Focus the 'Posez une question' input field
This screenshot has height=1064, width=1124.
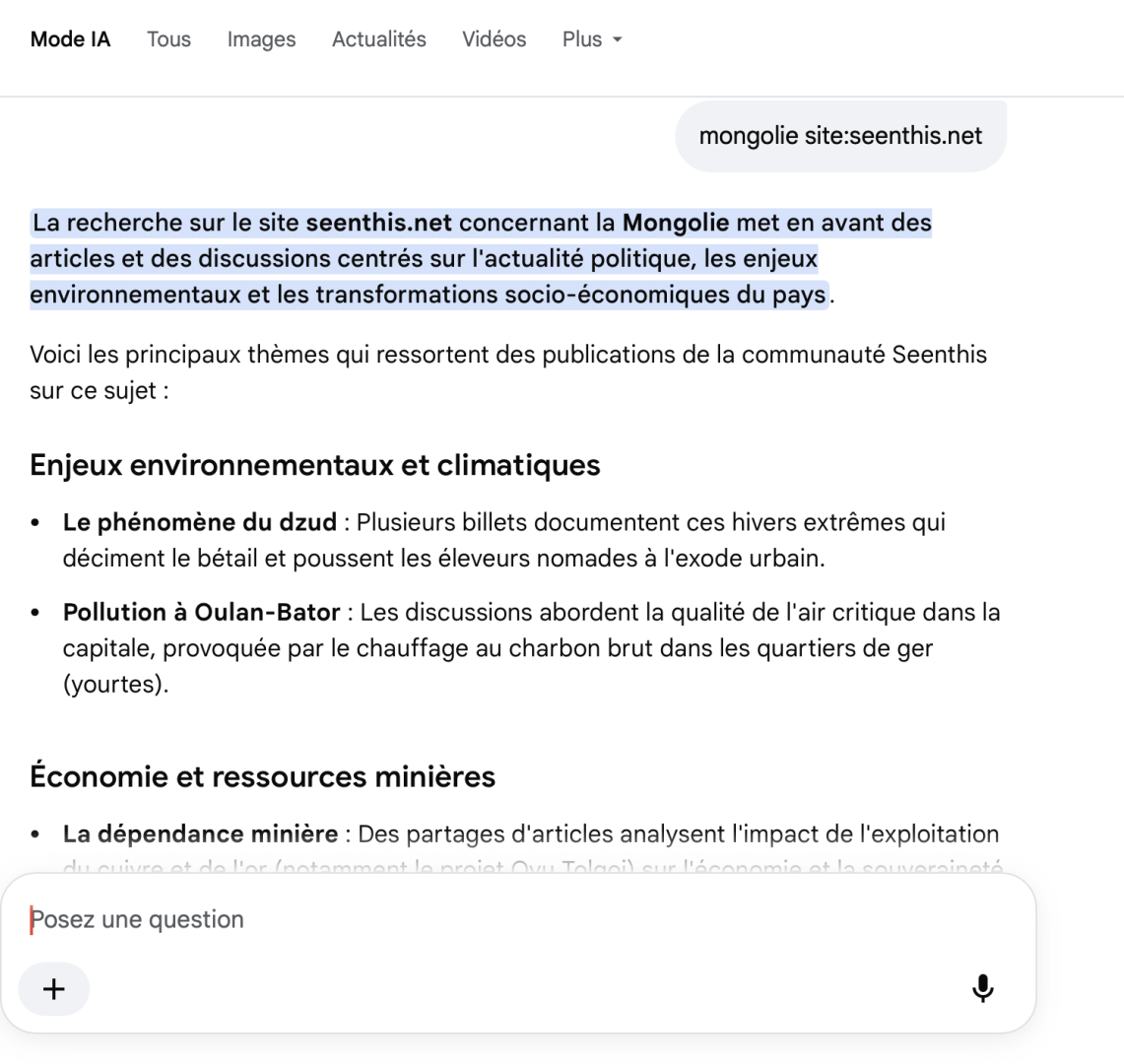(x=517, y=919)
